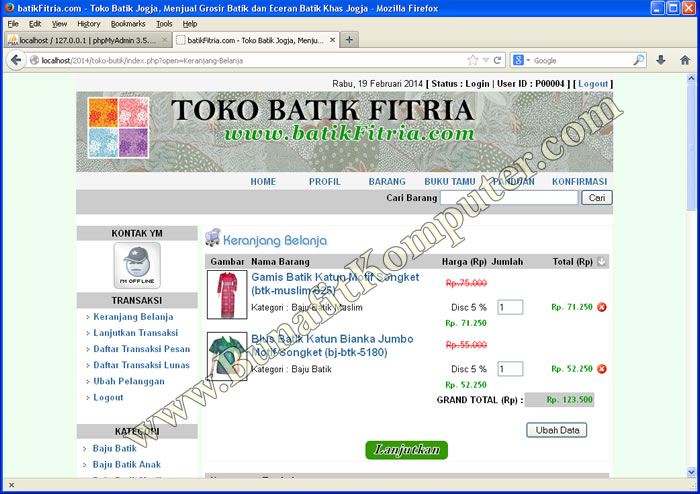Close the batikFitria.com tab
Screen dimensions: 700x494
pyautogui.click(x=332, y=40)
